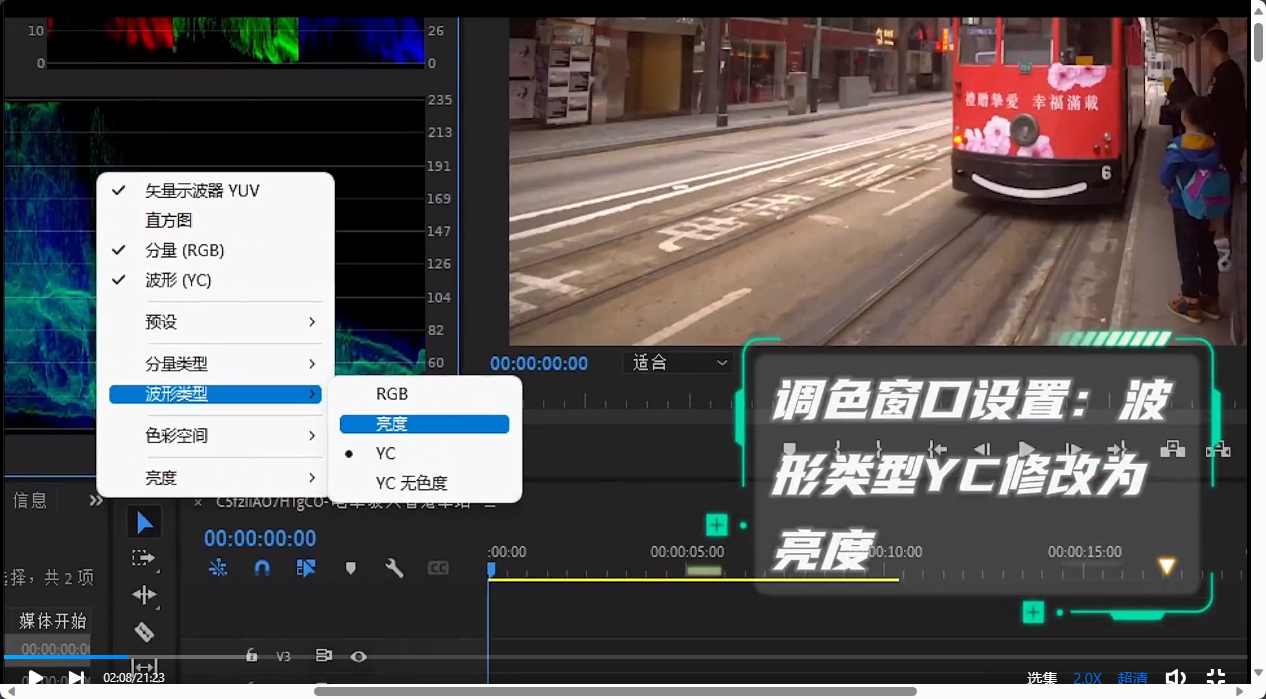This screenshot has width=1266, height=699.
Task: Switch to the 信息 panel tab
Action: [30, 500]
